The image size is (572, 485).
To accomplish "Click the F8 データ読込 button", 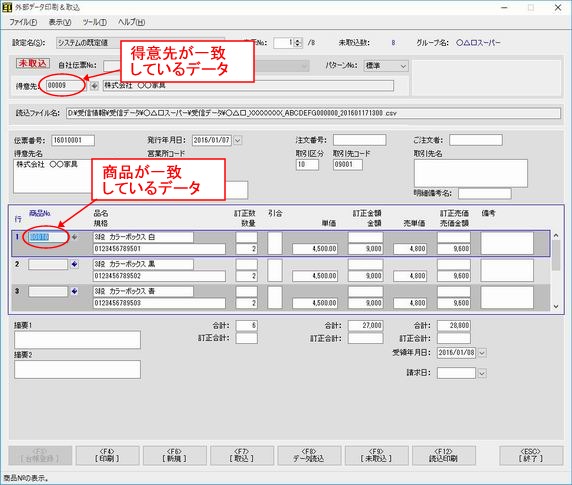I will coord(309,455).
